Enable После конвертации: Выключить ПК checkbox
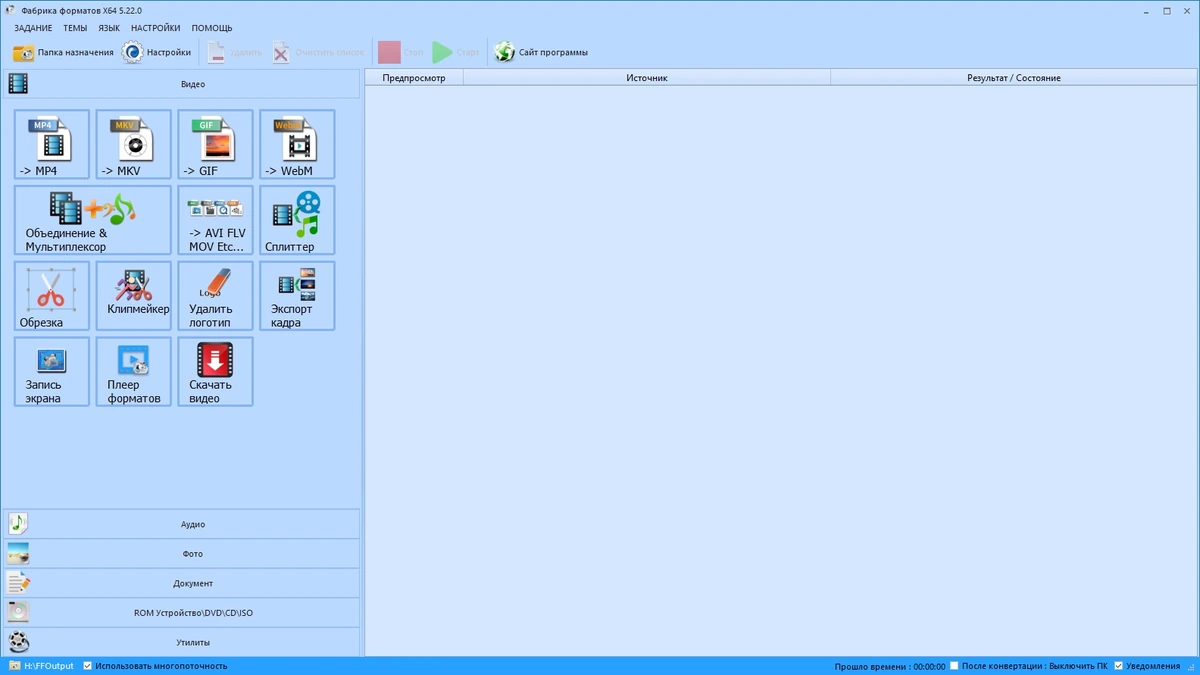The height and width of the screenshot is (675, 1200). [954, 666]
